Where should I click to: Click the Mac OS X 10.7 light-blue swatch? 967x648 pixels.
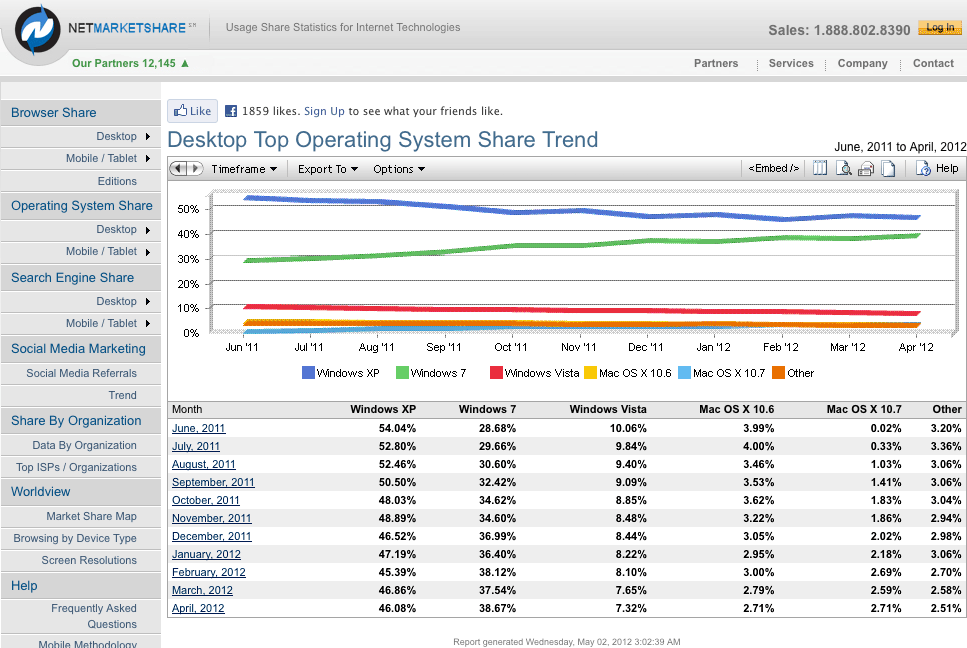pos(684,372)
